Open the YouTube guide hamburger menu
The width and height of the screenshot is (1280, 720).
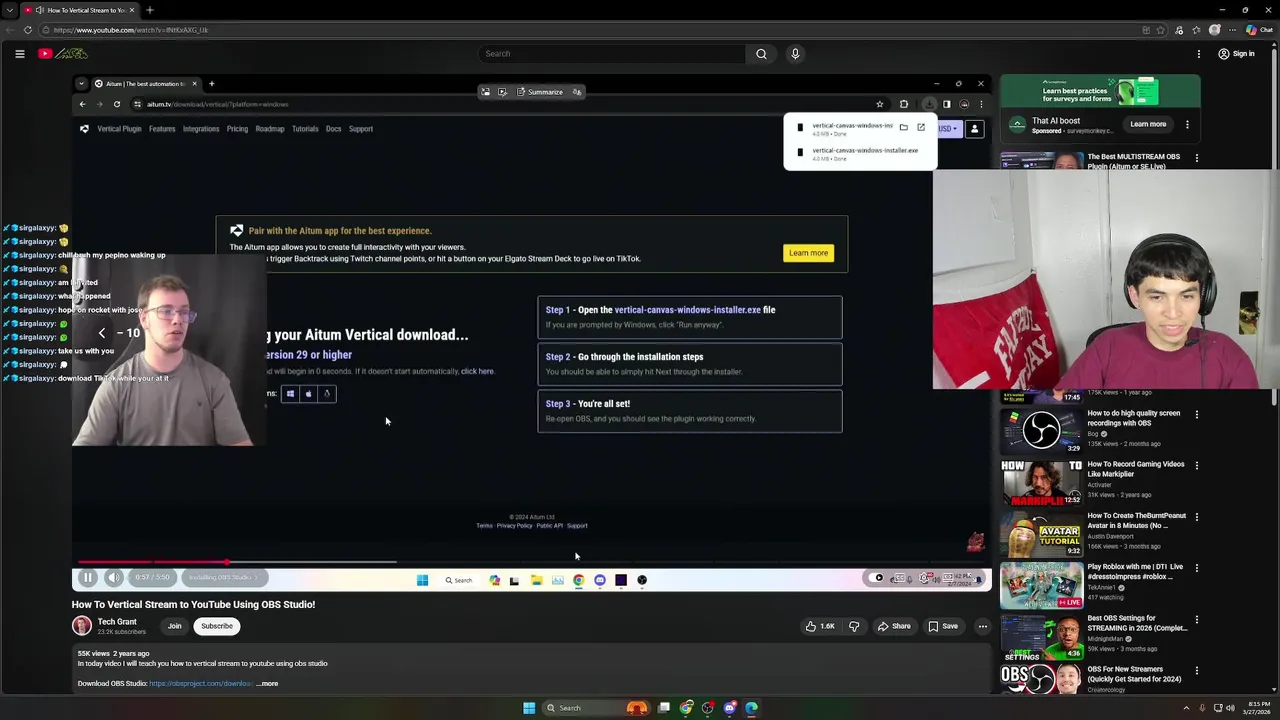(20, 54)
